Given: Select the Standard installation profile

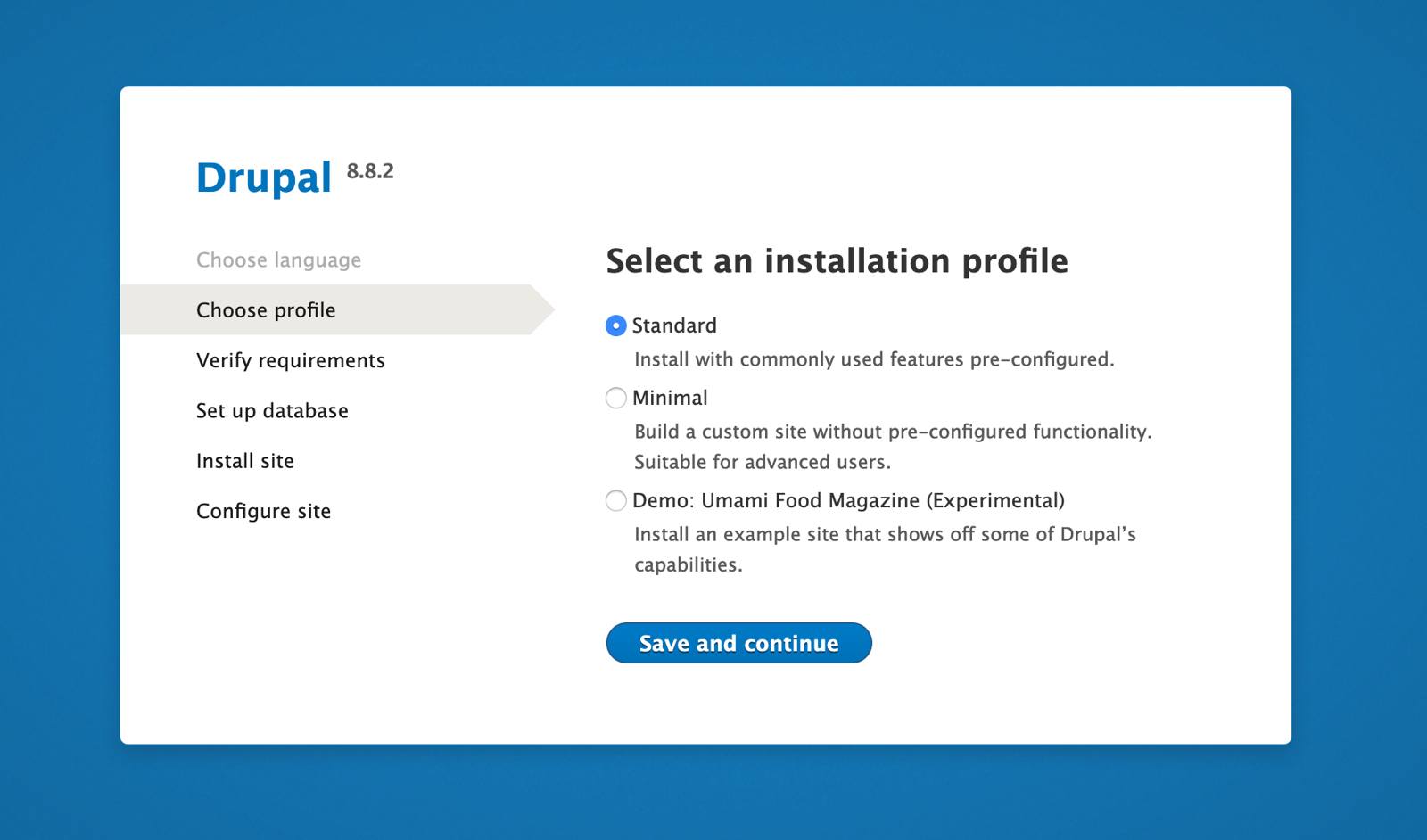Looking at the screenshot, I should point(615,325).
